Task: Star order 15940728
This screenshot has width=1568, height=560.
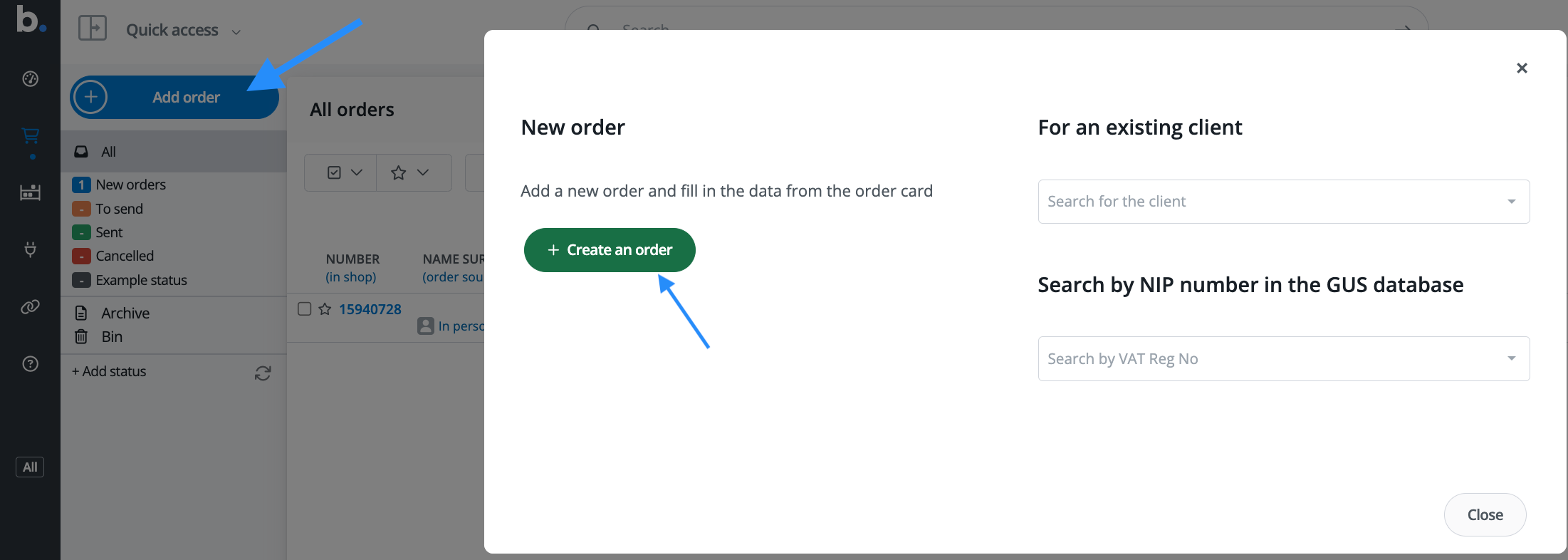Action: click(x=325, y=309)
